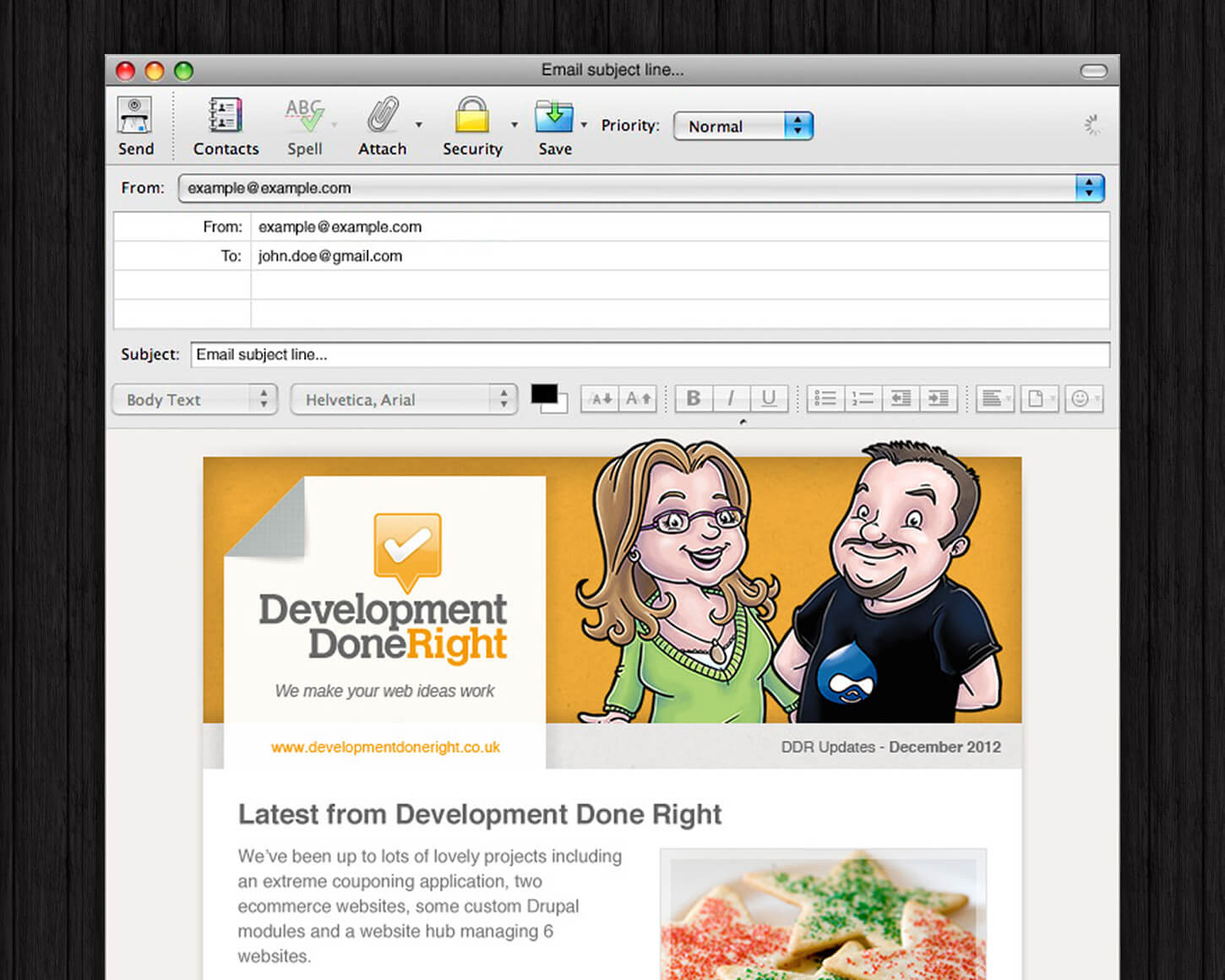
Task: Click the toolbar toggle pill button in the title bar
Action: click(x=1093, y=71)
